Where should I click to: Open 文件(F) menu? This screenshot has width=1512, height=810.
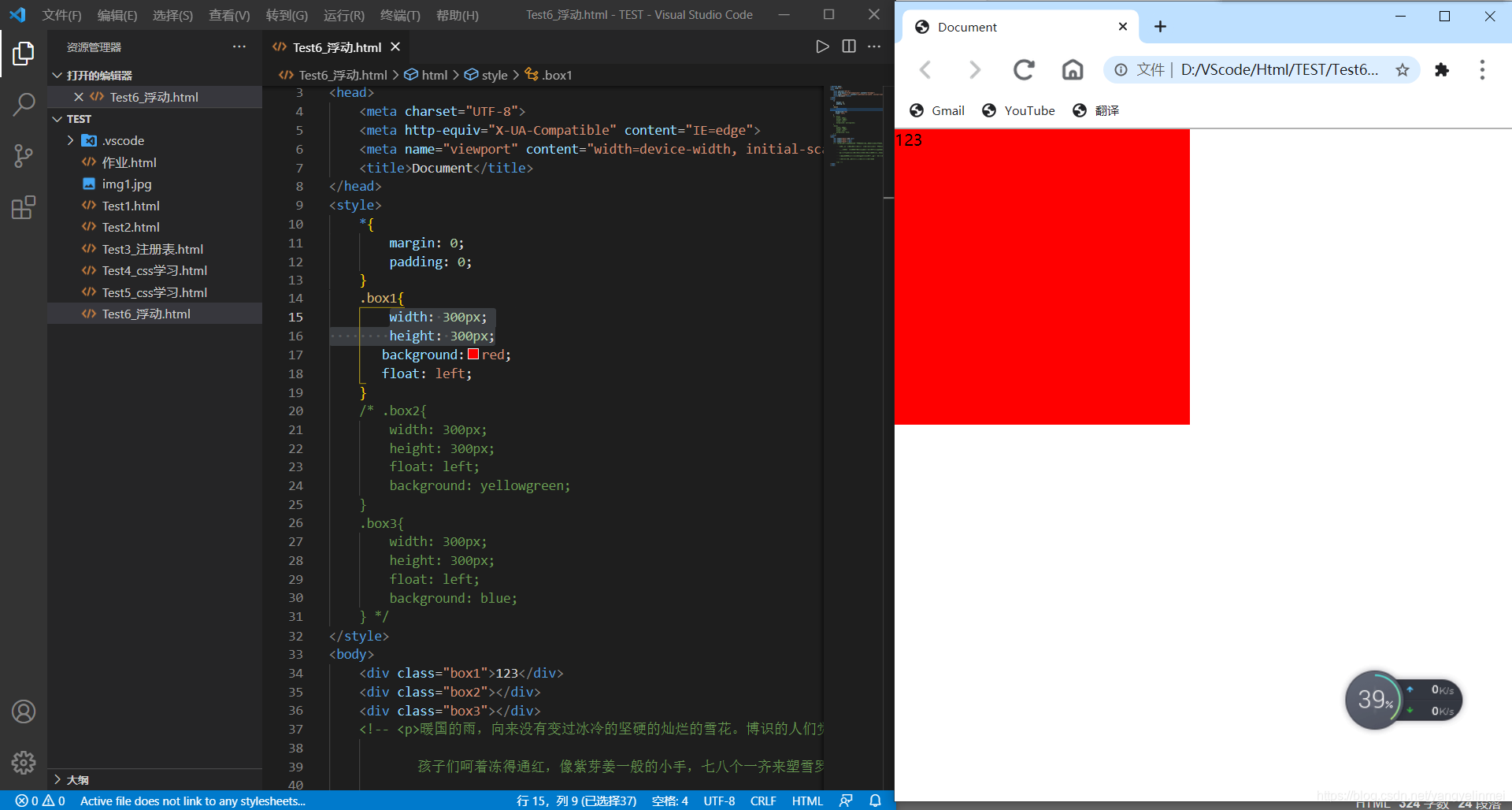tap(61, 15)
